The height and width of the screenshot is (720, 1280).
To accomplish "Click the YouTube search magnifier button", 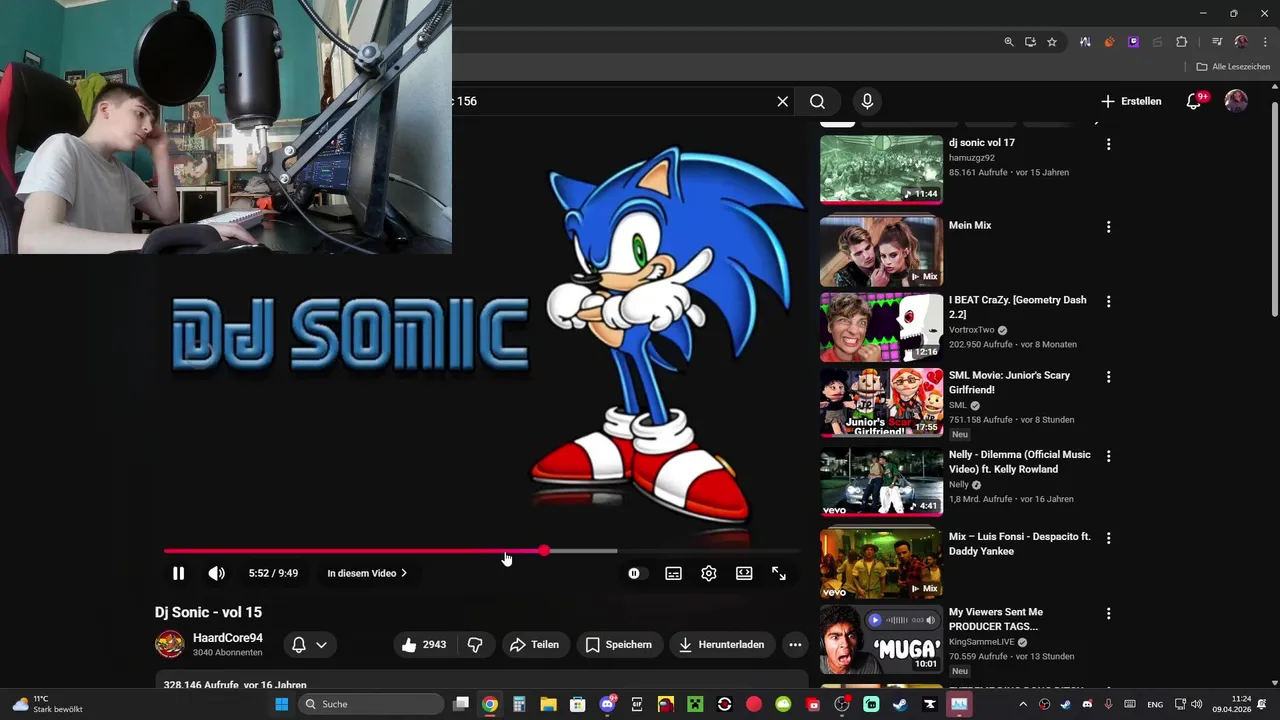I will click(x=817, y=101).
